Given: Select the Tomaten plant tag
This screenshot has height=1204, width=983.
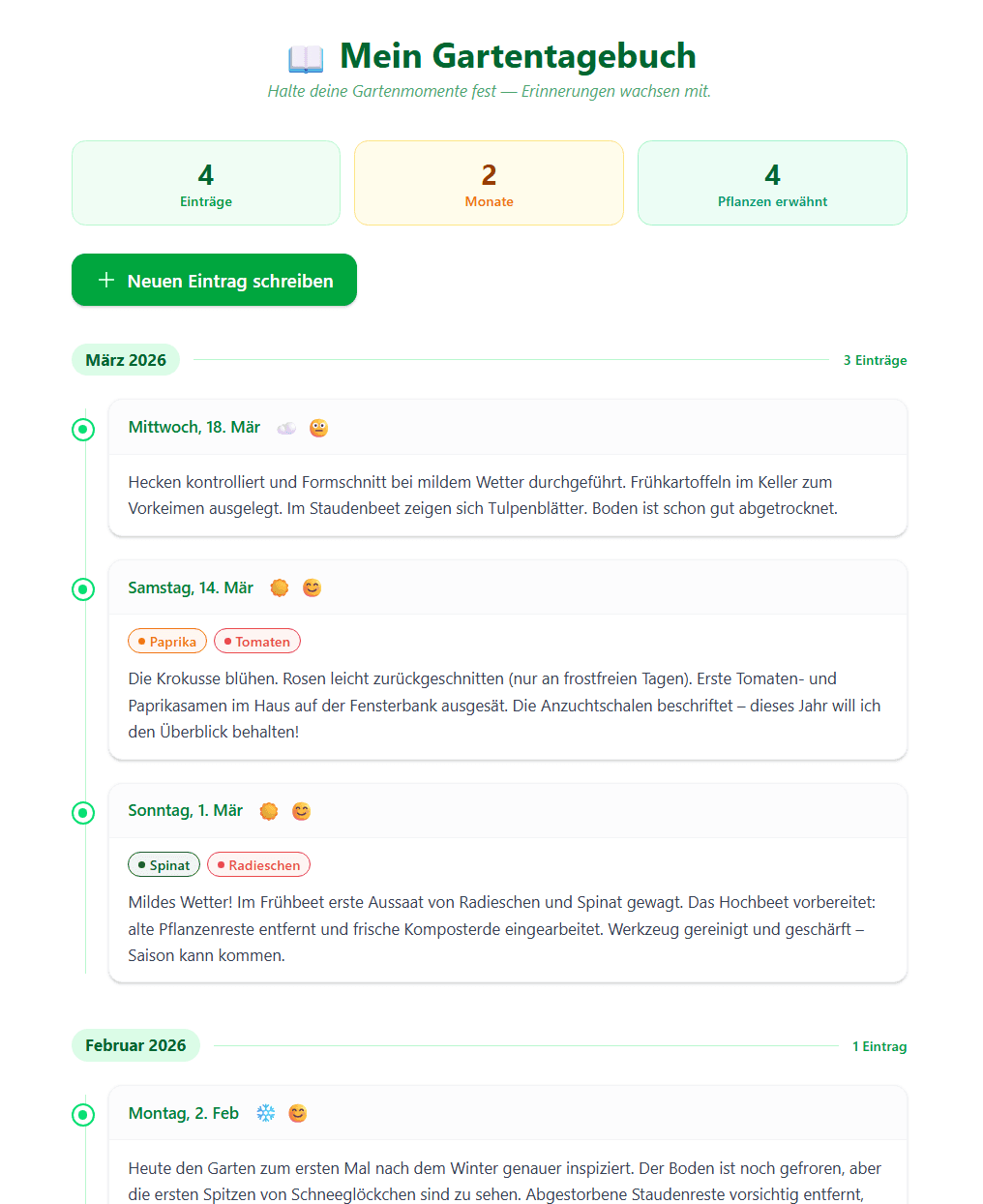Looking at the screenshot, I should (x=257, y=642).
